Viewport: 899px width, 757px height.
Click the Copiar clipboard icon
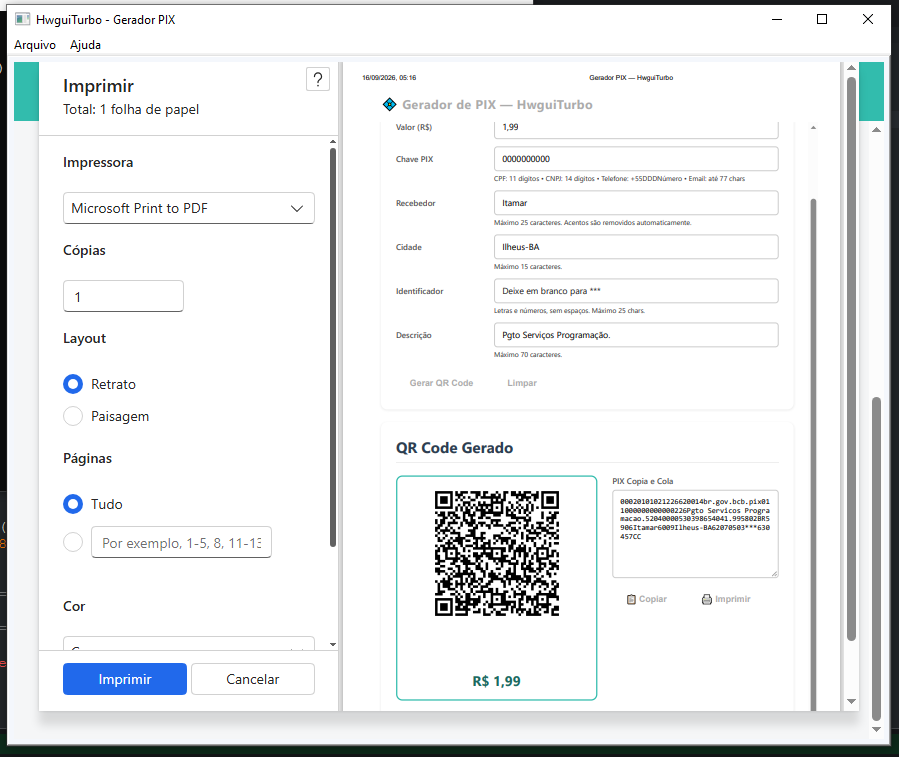coord(631,599)
